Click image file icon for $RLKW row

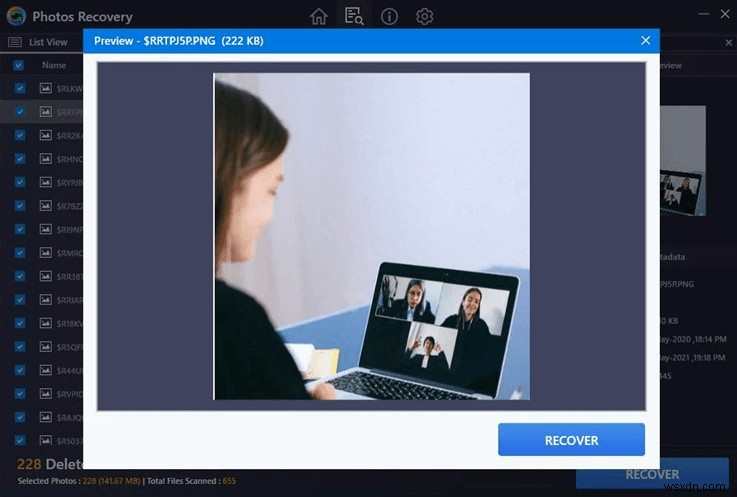coord(45,88)
